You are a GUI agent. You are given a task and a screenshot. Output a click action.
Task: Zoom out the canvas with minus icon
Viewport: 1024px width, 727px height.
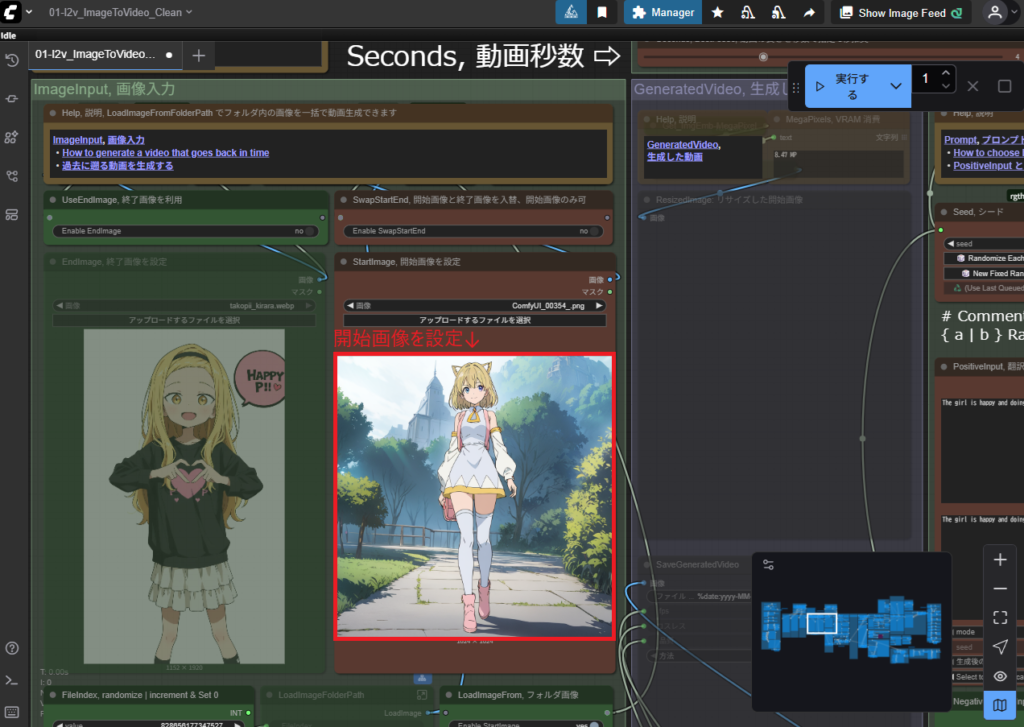click(1000, 589)
